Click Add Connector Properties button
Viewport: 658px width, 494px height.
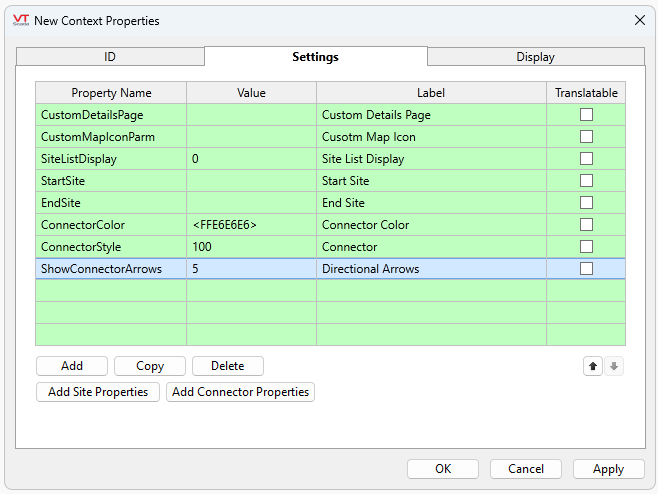pos(240,392)
